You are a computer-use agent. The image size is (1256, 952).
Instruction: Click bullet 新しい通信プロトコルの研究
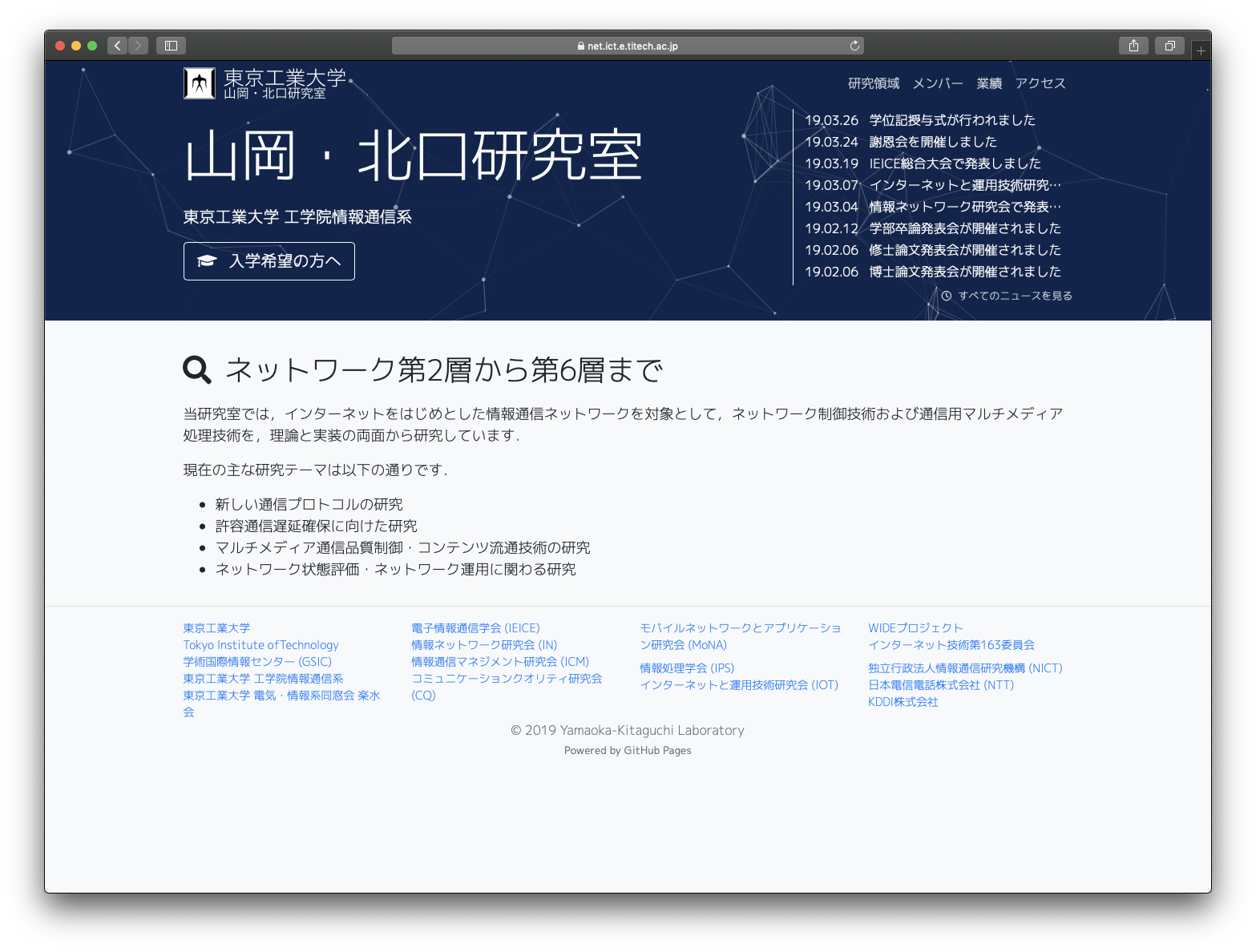[x=309, y=504]
